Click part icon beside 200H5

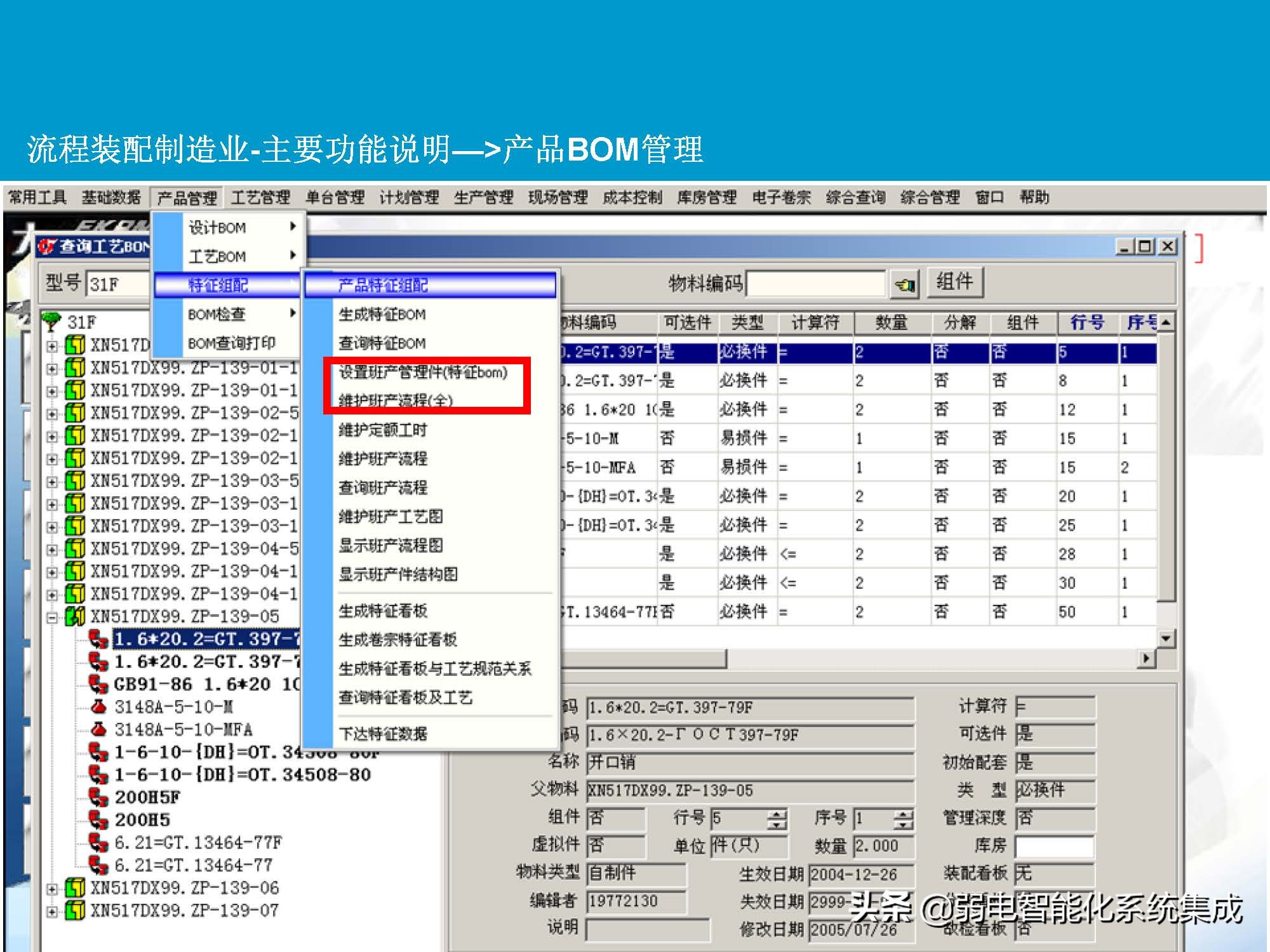pyautogui.click(x=98, y=819)
